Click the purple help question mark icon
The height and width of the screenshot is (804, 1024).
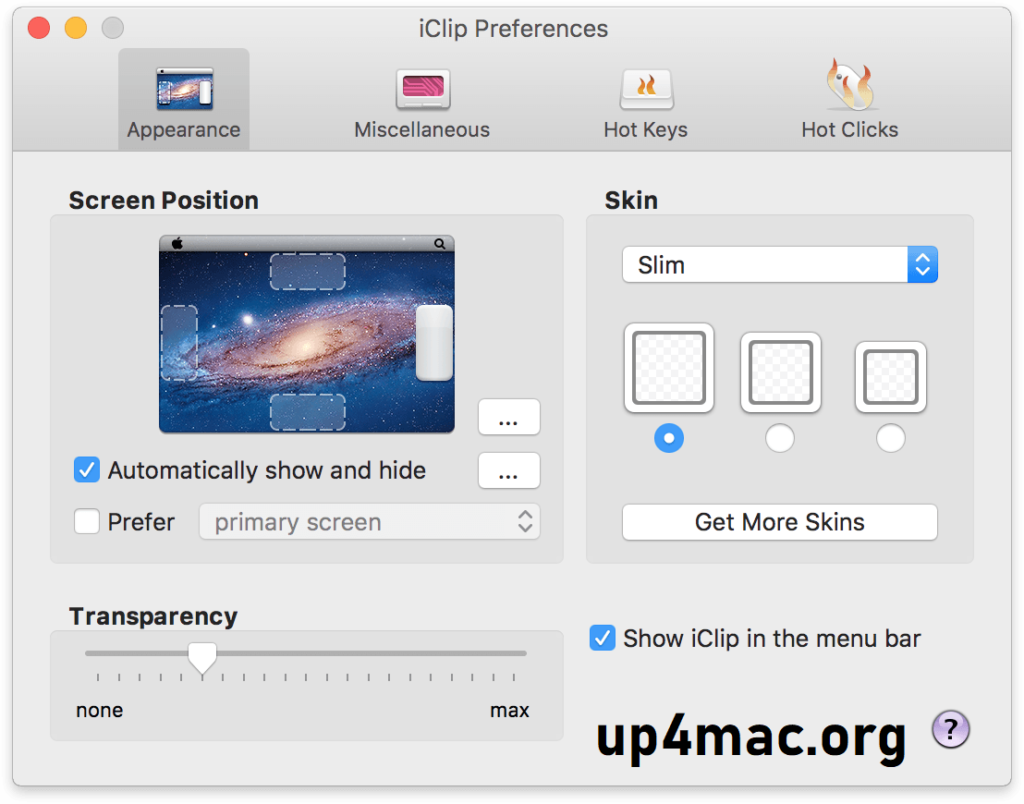click(950, 730)
